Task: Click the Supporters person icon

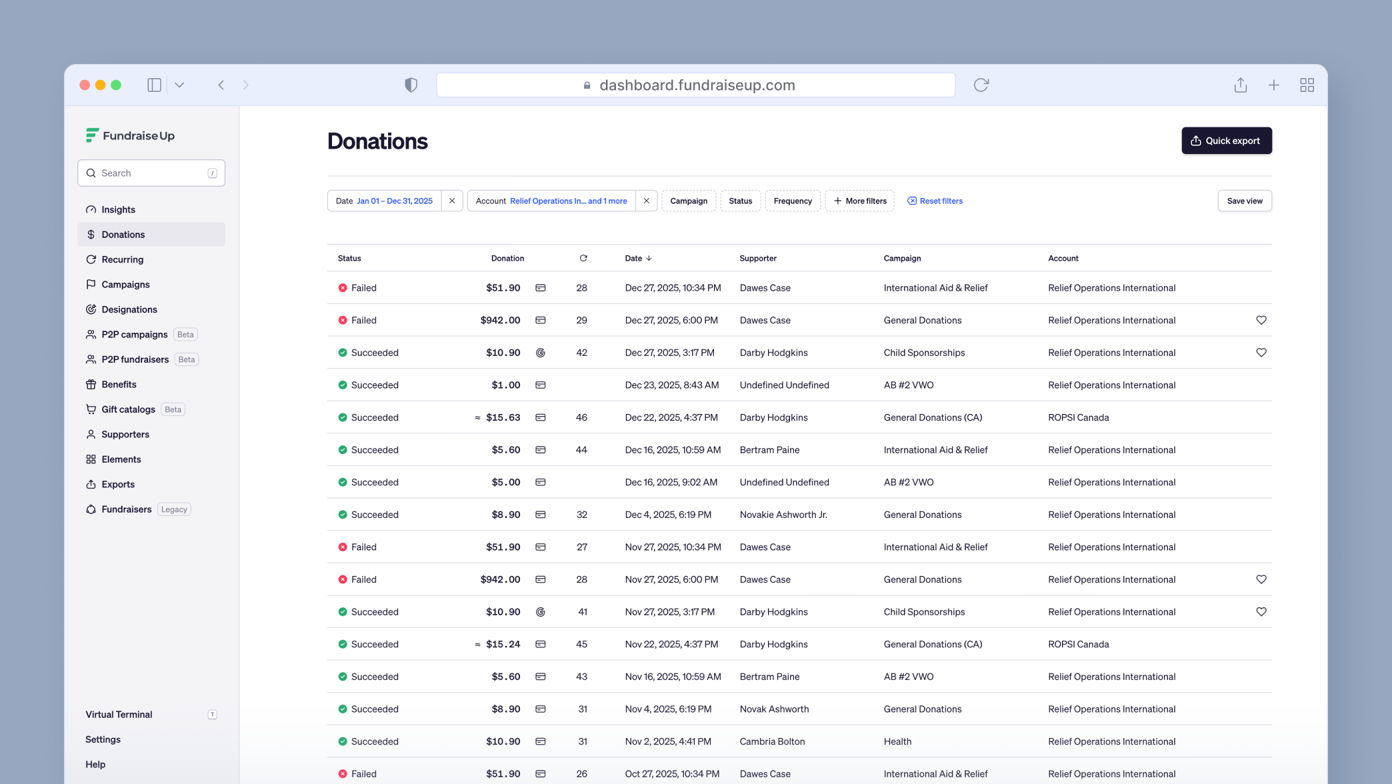Action: coord(91,435)
